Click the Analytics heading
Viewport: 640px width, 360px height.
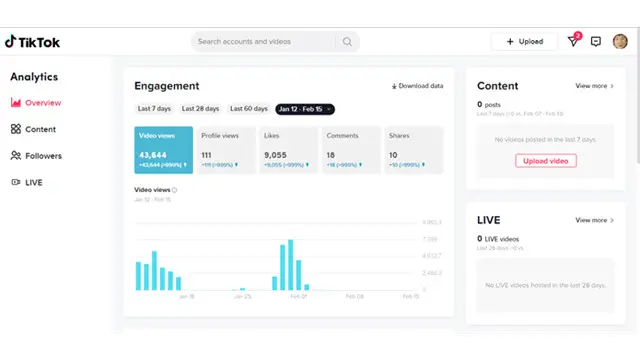coord(34,77)
